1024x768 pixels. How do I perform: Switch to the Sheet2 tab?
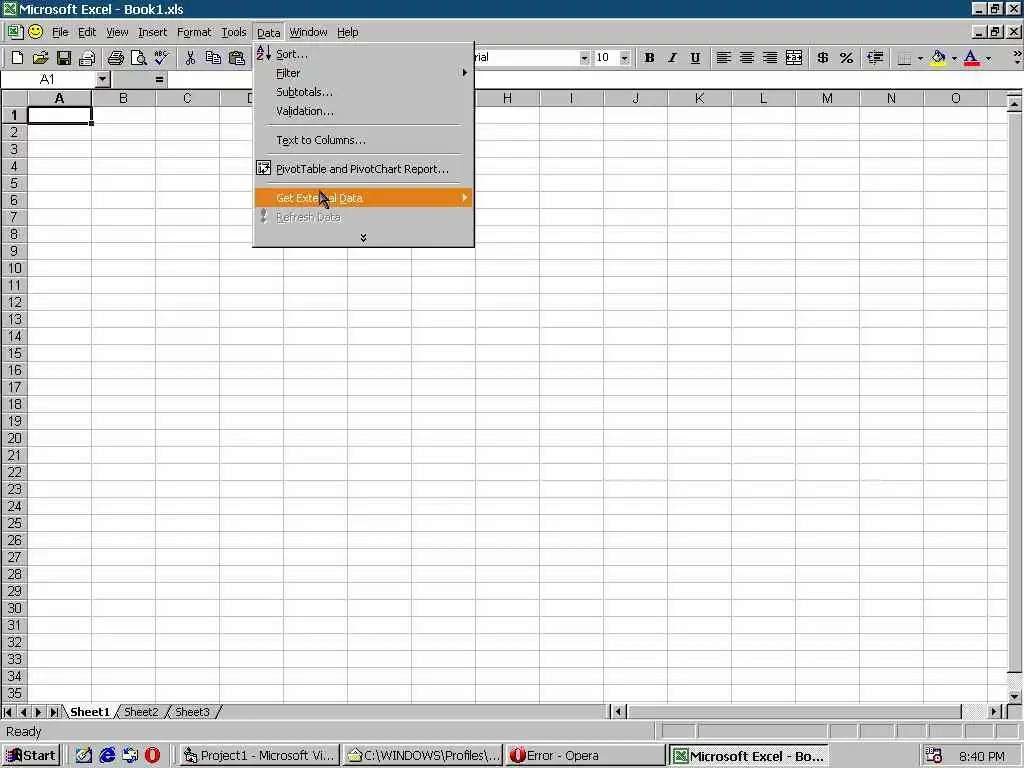pos(141,712)
